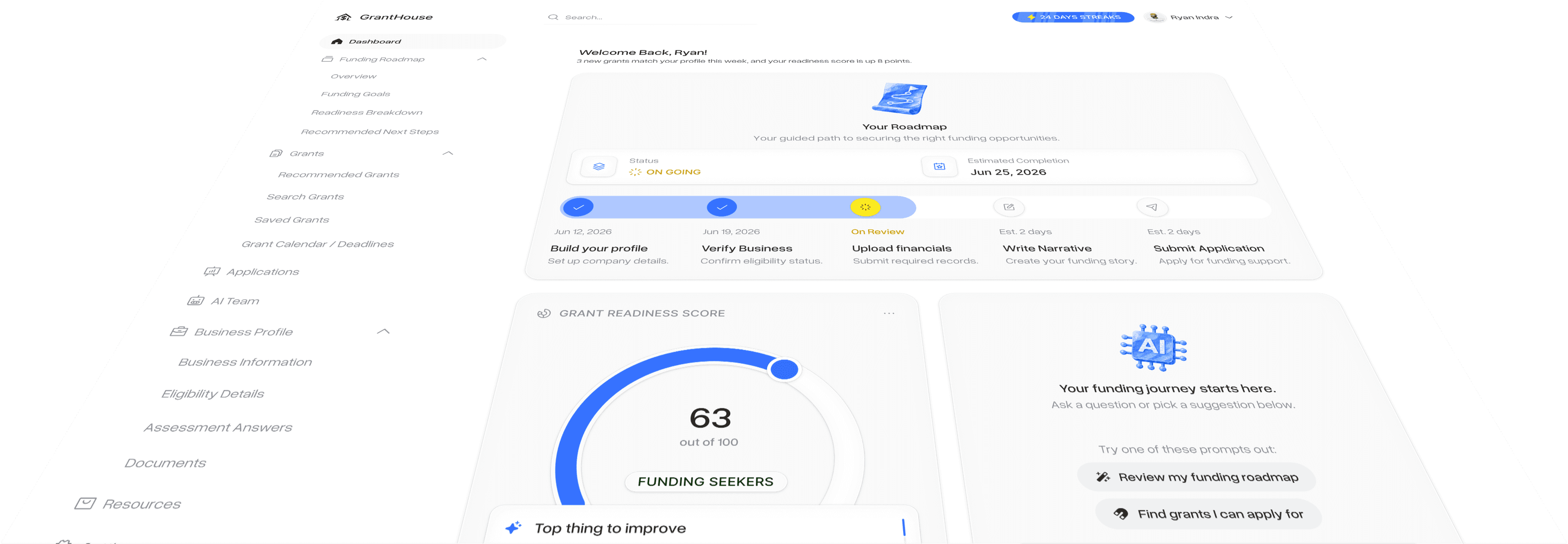
Task: Open Documents in sidebar
Action: [165, 463]
